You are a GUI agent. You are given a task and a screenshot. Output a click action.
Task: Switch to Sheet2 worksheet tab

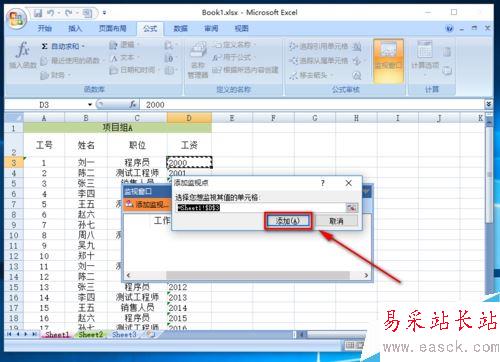(91, 334)
